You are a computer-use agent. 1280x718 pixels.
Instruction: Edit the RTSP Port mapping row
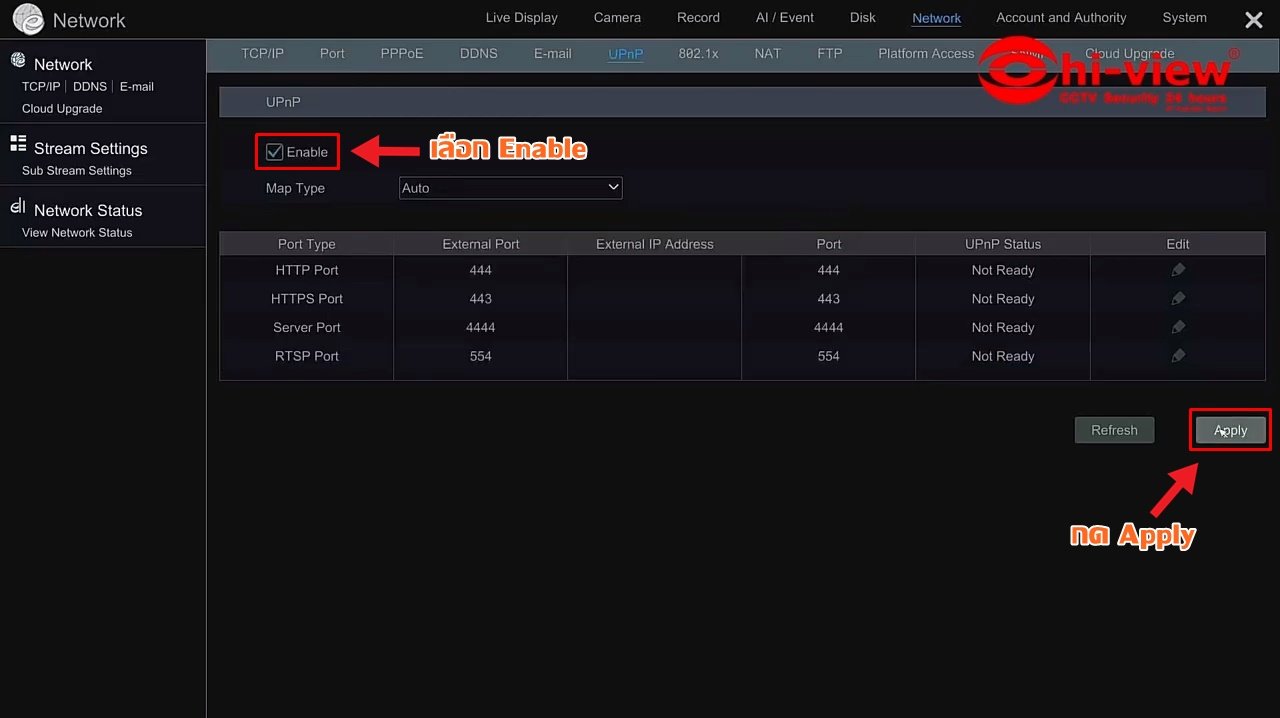tap(1178, 356)
